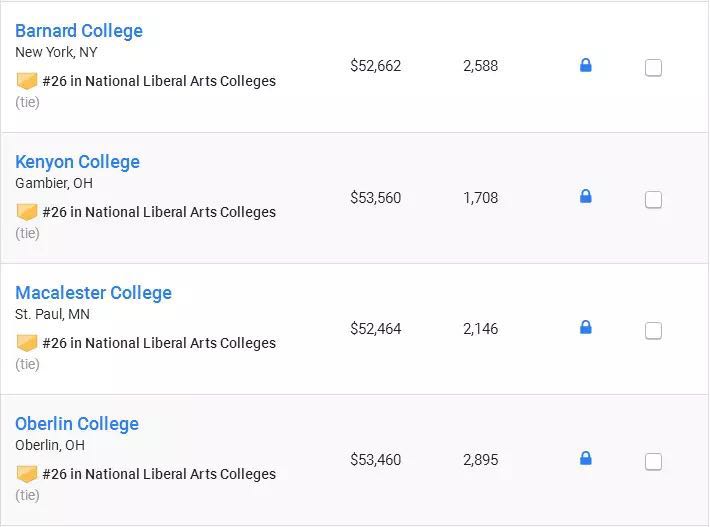Image resolution: width=710 pixels, height=527 pixels.
Task: Click the lock icon in Macalester College row
Action: point(586,328)
